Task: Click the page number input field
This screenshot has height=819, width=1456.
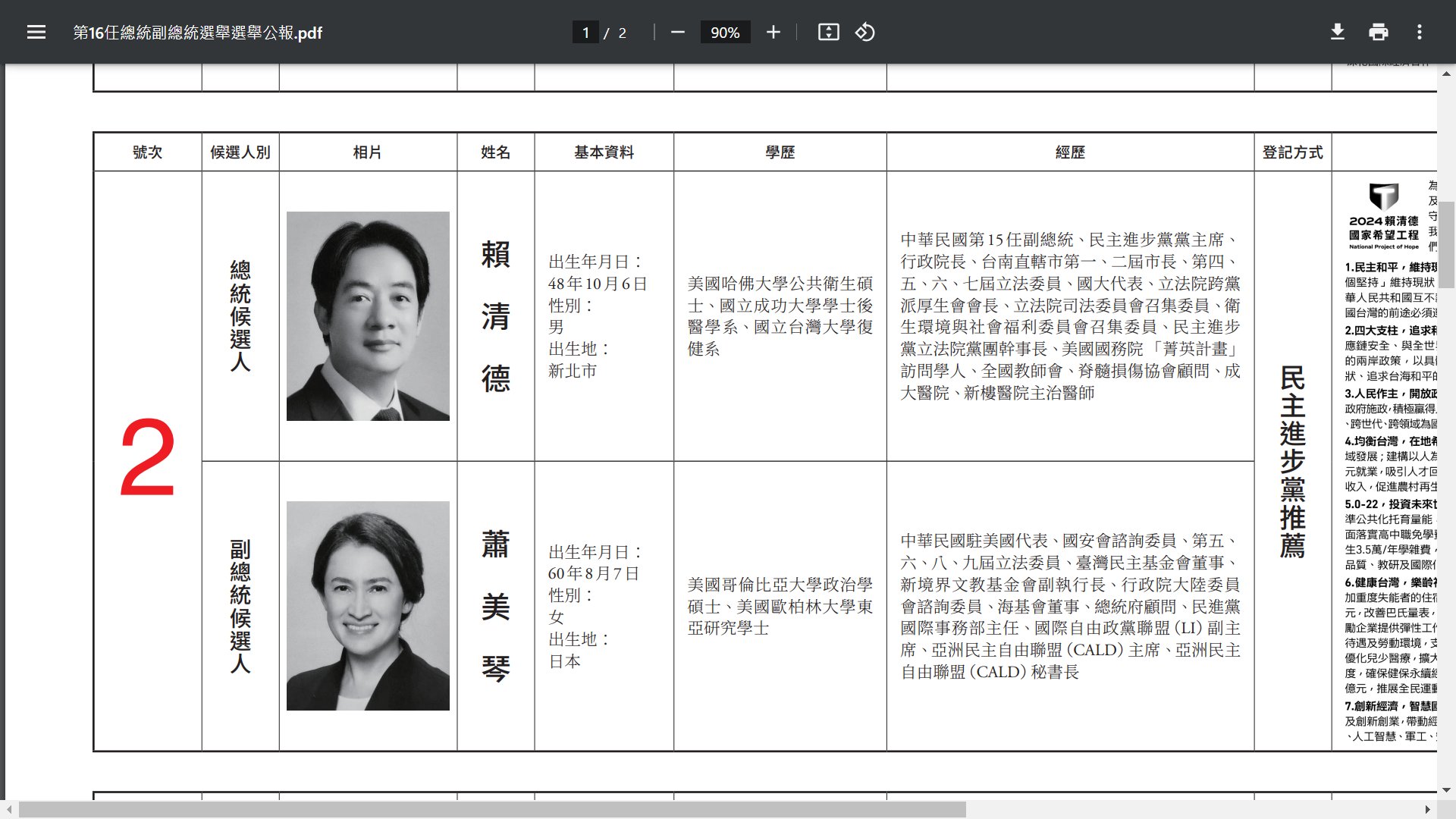Action: point(585,33)
